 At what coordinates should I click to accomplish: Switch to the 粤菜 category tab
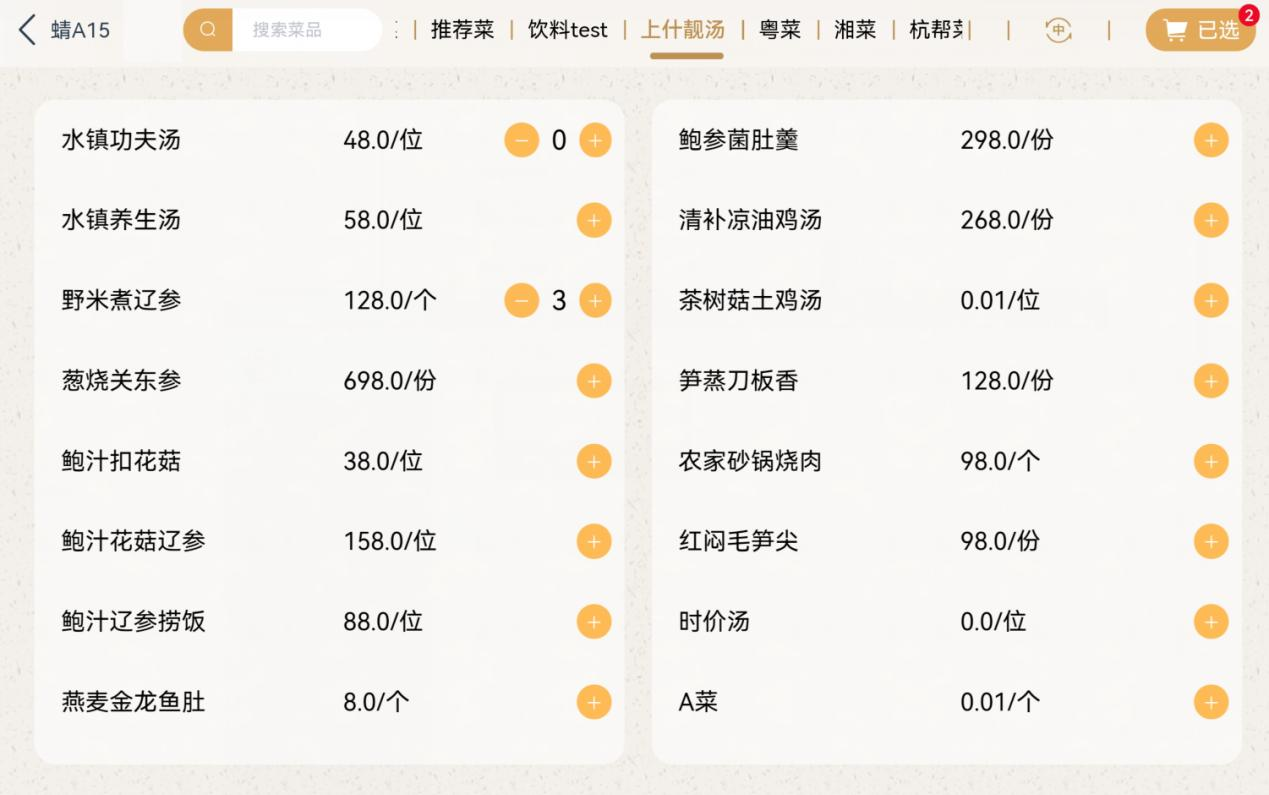click(780, 30)
